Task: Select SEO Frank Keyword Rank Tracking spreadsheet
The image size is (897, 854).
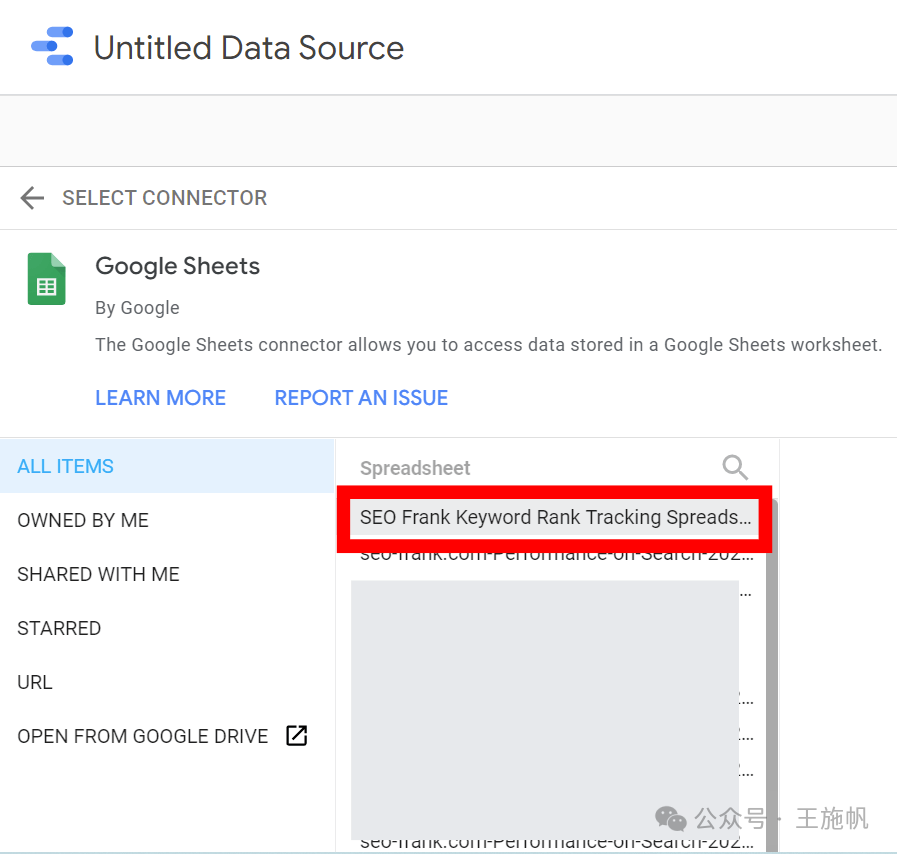Action: [555, 517]
